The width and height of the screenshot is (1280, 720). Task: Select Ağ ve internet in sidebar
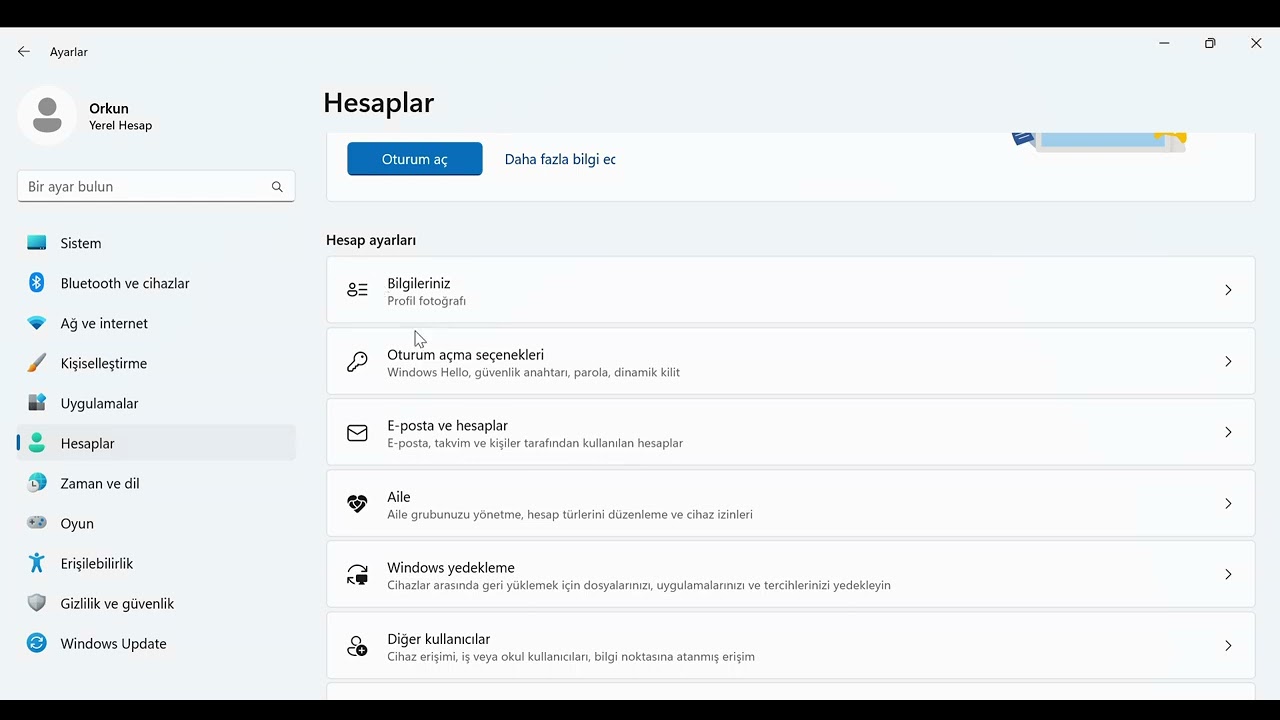(x=156, y=323)
